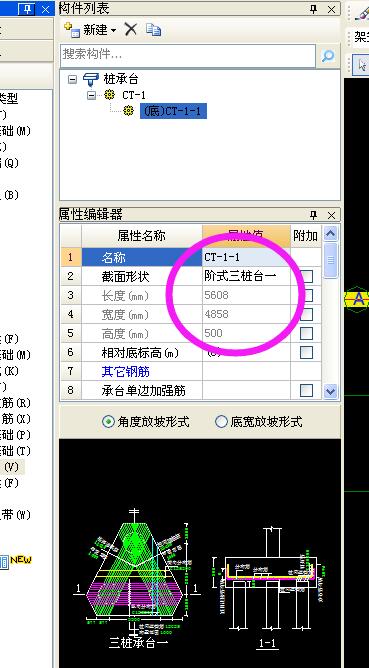This screenshot has width=369, height=668.
Task: Click the 相对底标高(m) property name
Action: pyautogui.click(x=140, y=353)
